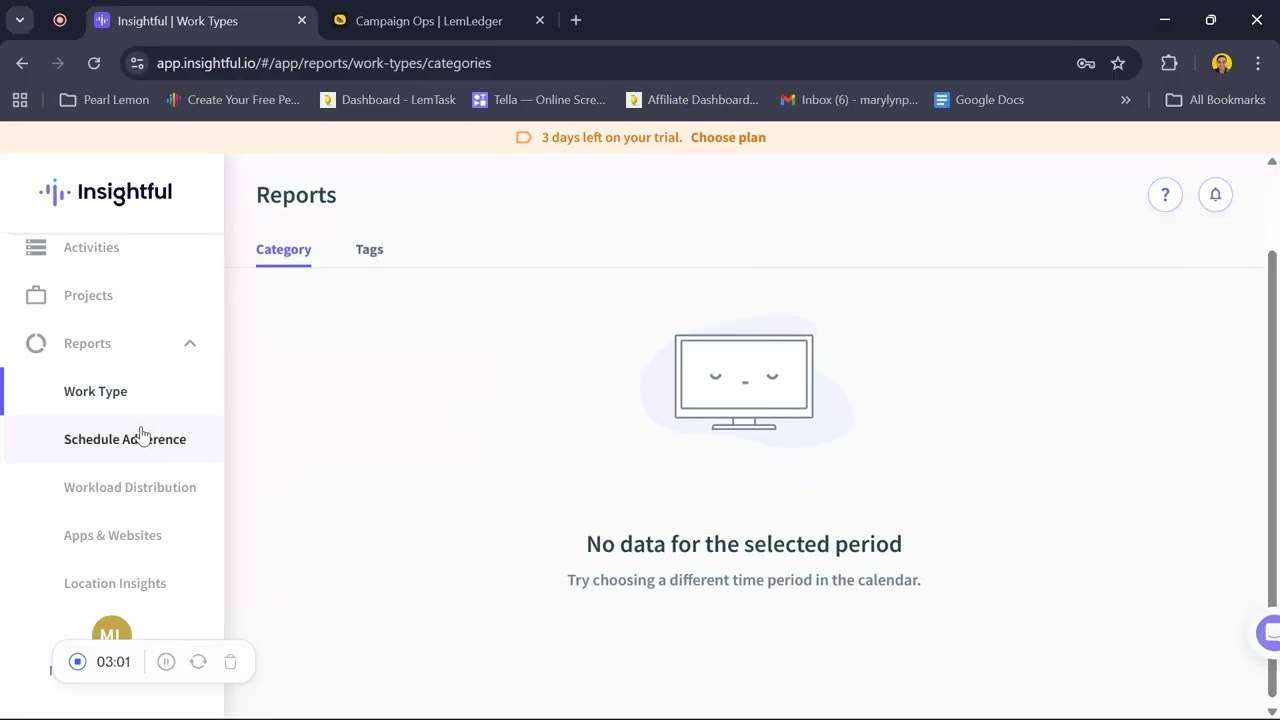1280x720 pixels.
Task: Open the Gmail Inbox bookmark
Action: point(849,100)
